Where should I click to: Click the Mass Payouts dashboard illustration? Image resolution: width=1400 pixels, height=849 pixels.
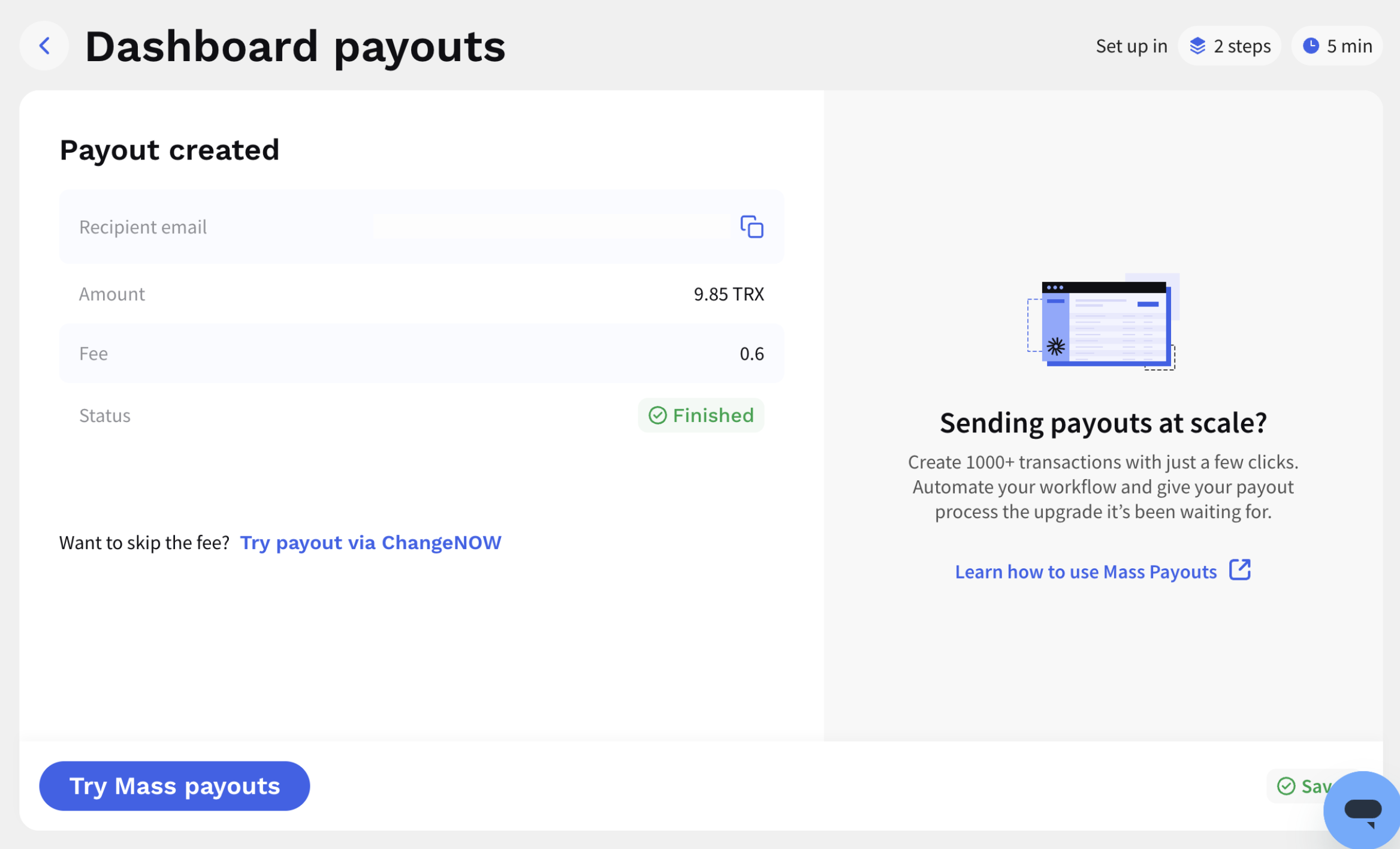1103,322
